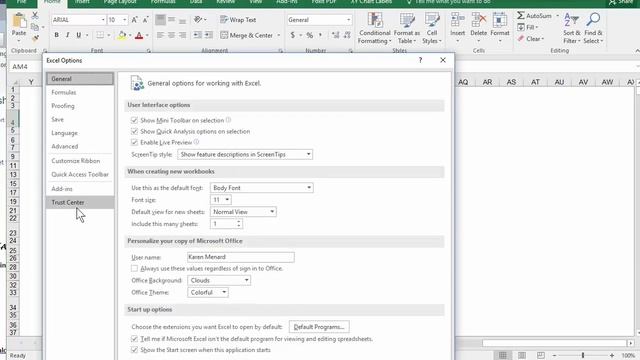Select Customize Ribbon category

pyautogui.click(x=80, y=161)
